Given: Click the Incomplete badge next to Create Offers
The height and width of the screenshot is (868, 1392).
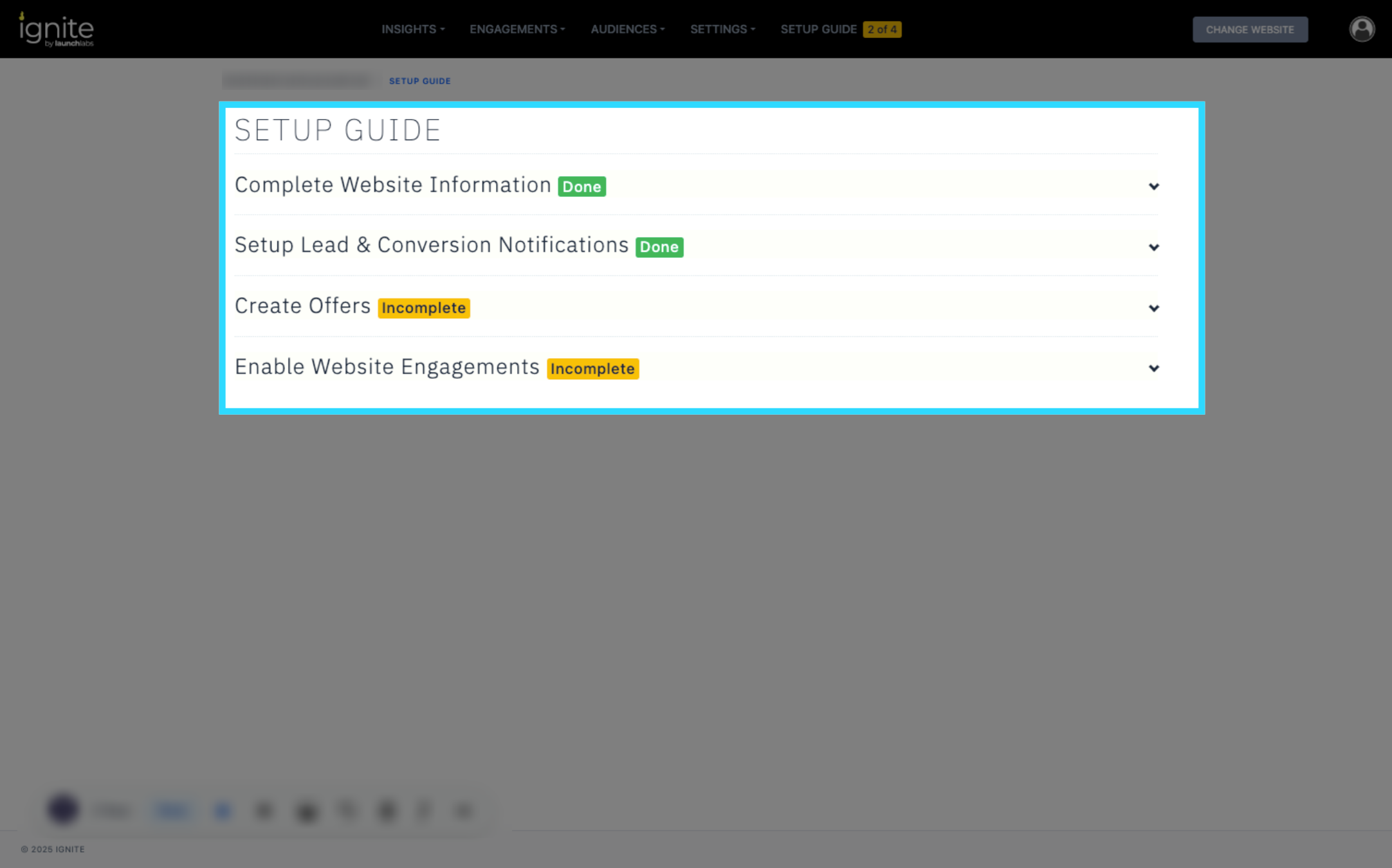Looking at the screenshot, I should (423, 308).
